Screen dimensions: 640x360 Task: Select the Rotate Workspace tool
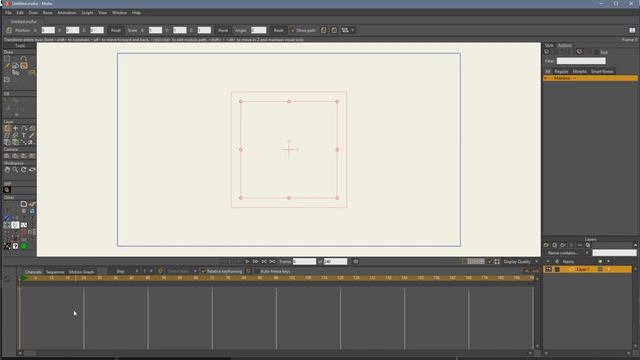pyautogui.click(x=24, y=170)
